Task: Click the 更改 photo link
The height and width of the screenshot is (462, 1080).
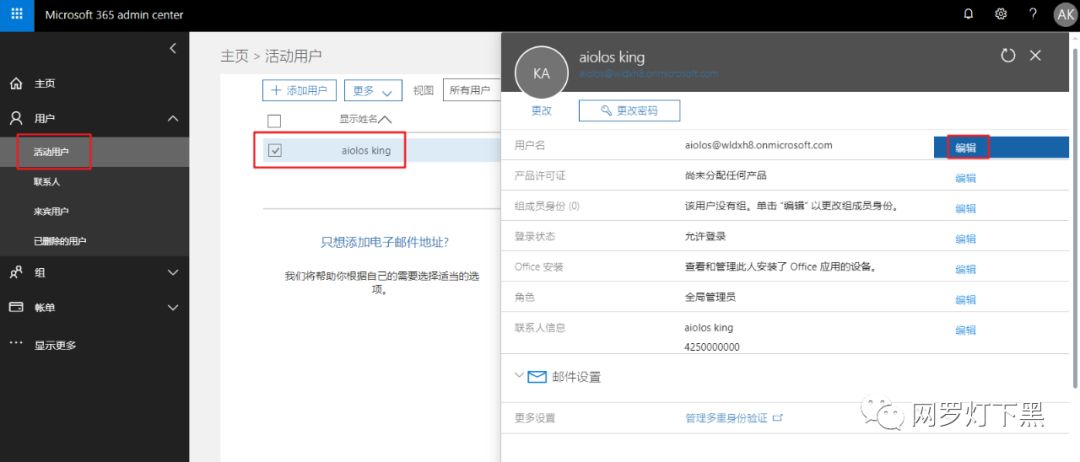Action: click(x=541, y=110)
